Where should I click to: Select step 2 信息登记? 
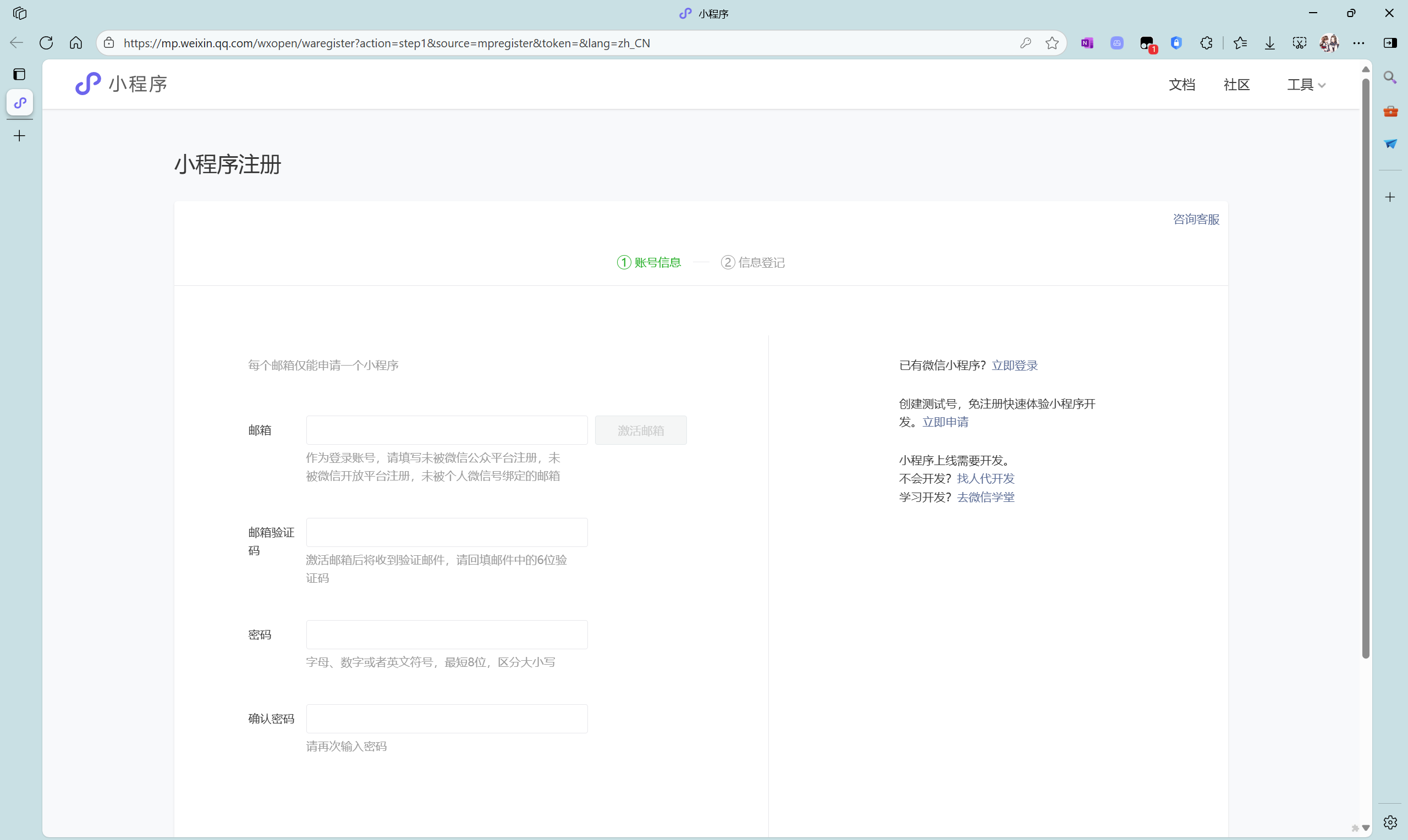(752, 262)
